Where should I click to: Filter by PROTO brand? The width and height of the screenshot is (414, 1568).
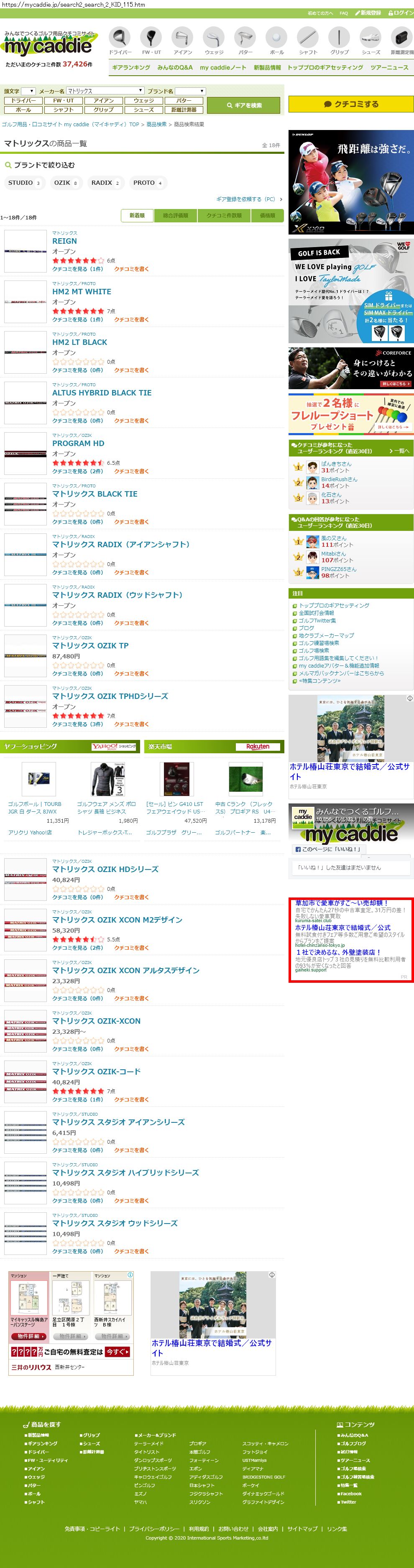pyautogui.click(x=147, y=183)
